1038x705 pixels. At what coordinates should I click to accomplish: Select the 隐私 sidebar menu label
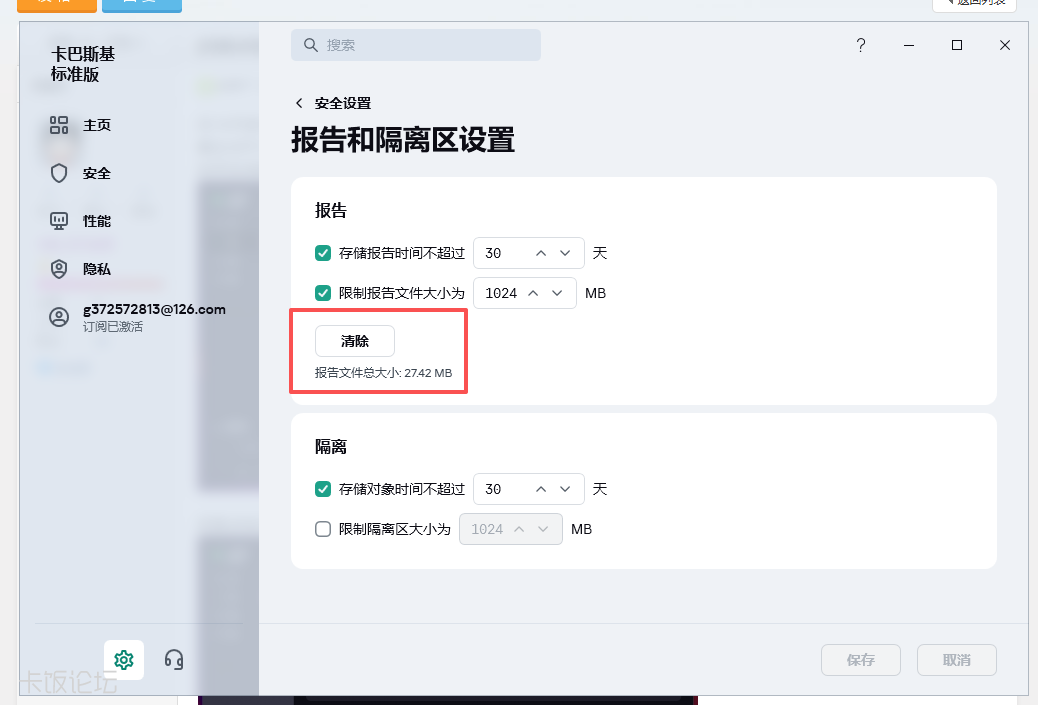(x=97, y=269)
